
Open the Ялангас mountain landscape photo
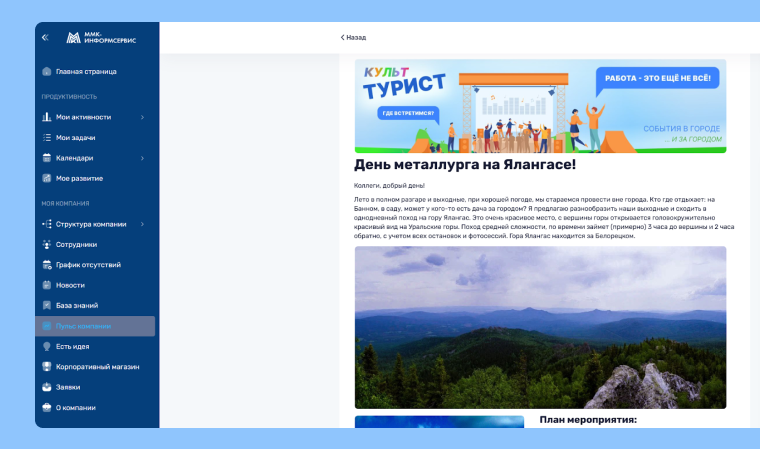pyautogui.click(x=540, y=327)
